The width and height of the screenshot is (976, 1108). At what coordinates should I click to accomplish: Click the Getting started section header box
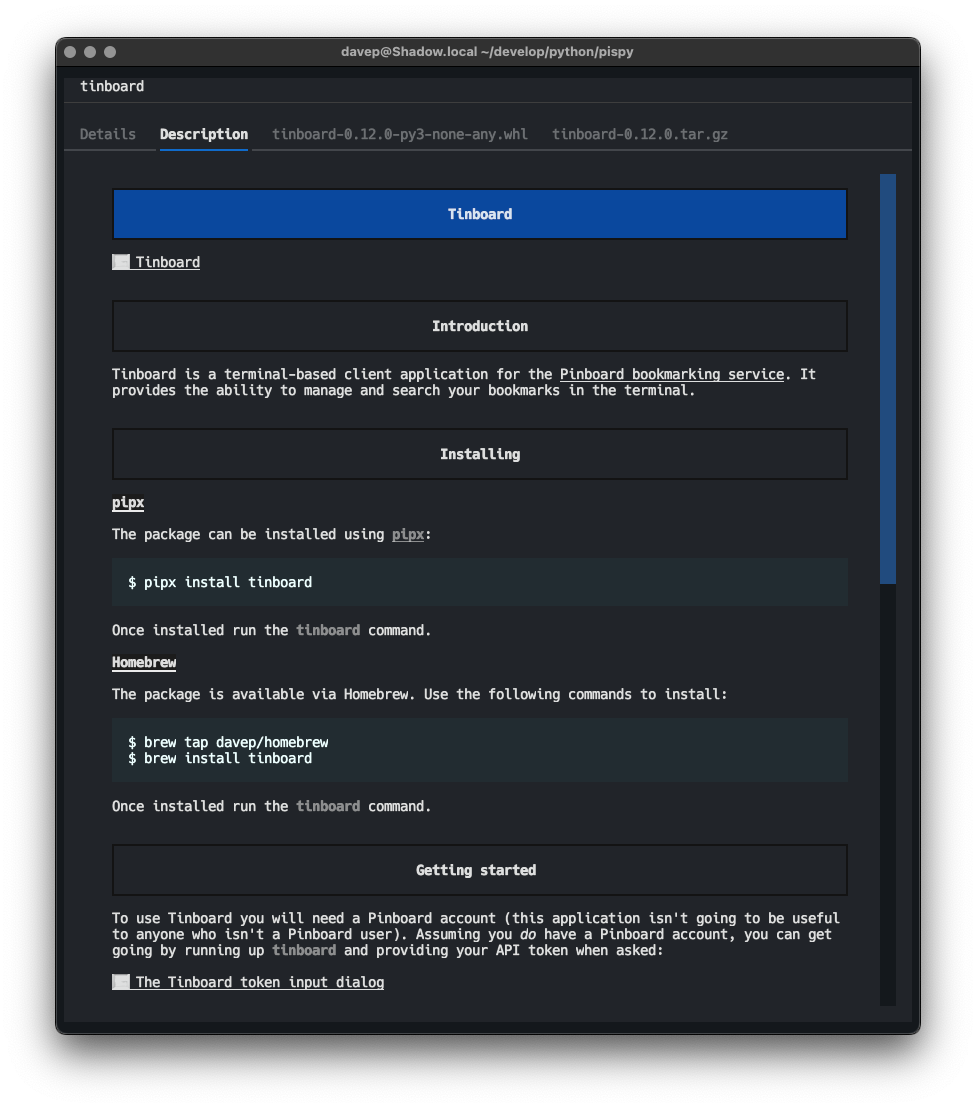479,869
